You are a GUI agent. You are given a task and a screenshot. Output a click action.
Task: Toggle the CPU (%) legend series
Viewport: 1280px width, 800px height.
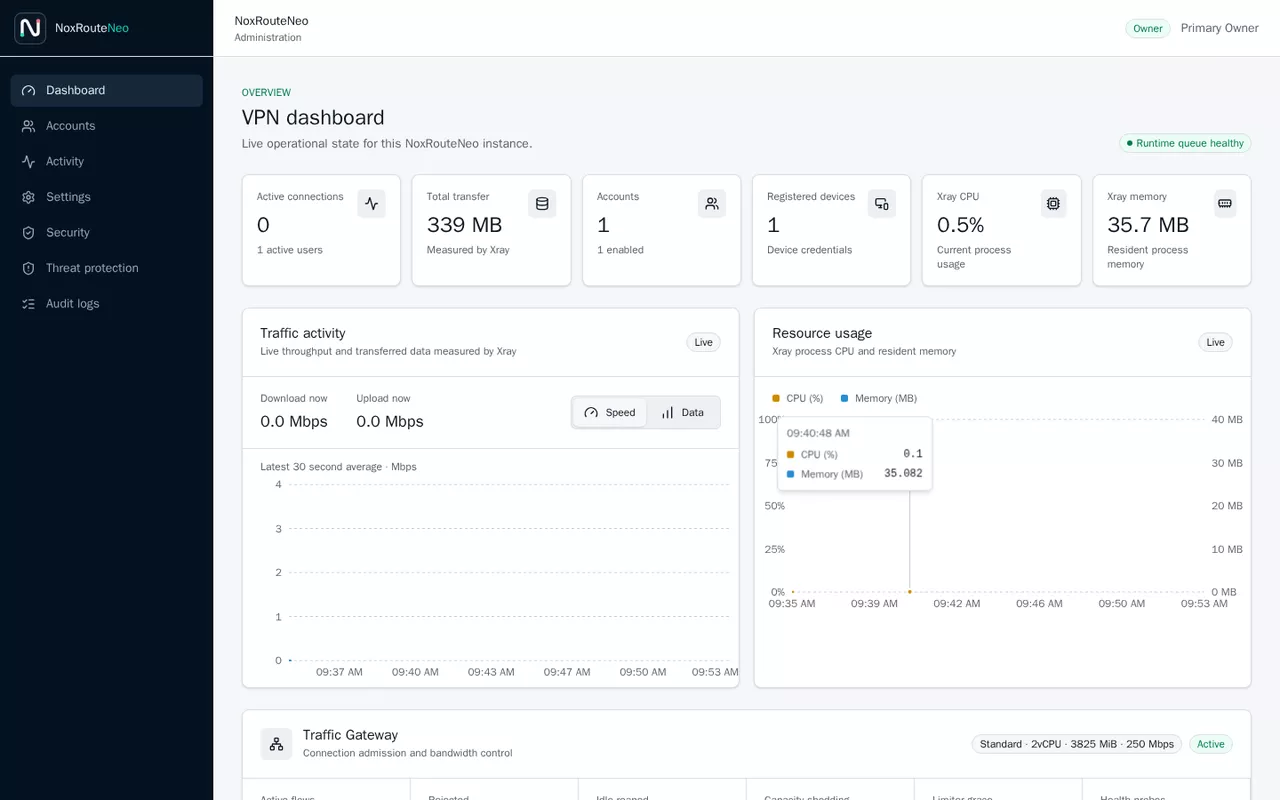[x=798, y=398]
